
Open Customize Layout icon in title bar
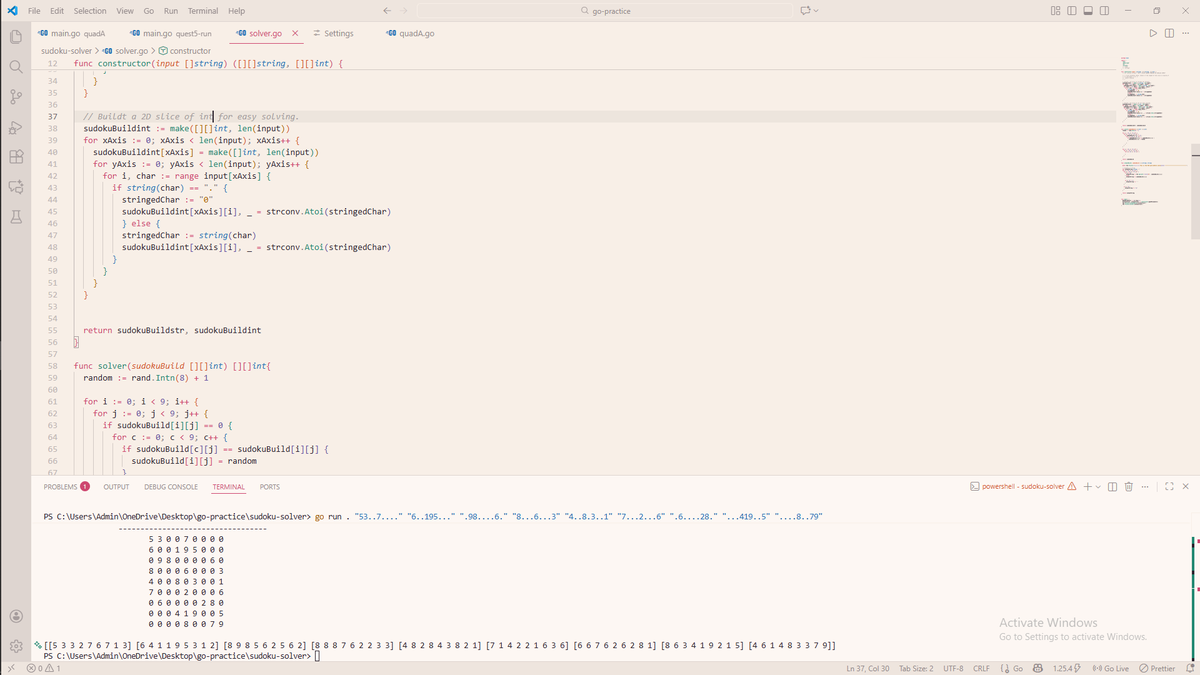click(1056, 11)
